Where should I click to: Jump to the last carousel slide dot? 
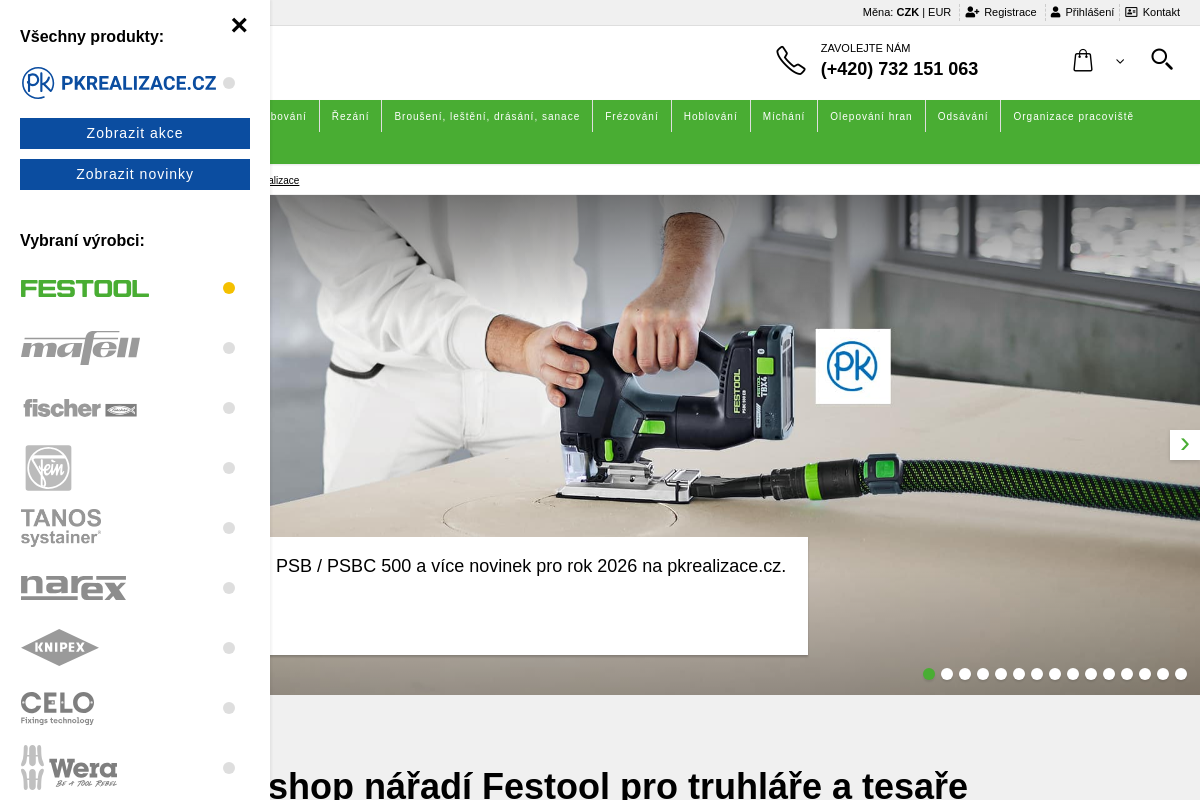(1181, 674)
